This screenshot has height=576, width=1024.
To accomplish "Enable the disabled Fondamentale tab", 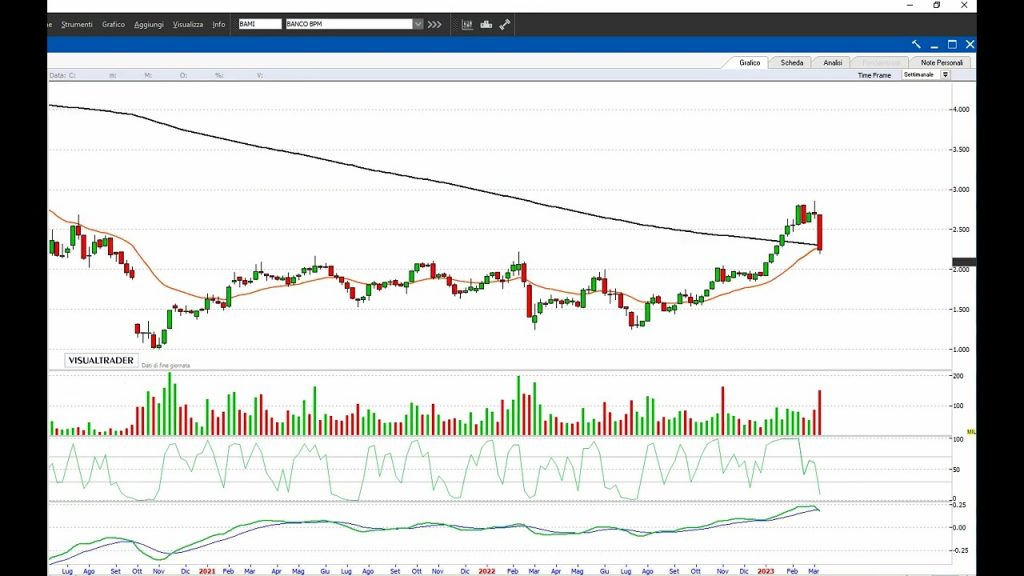I will [878, 61].
